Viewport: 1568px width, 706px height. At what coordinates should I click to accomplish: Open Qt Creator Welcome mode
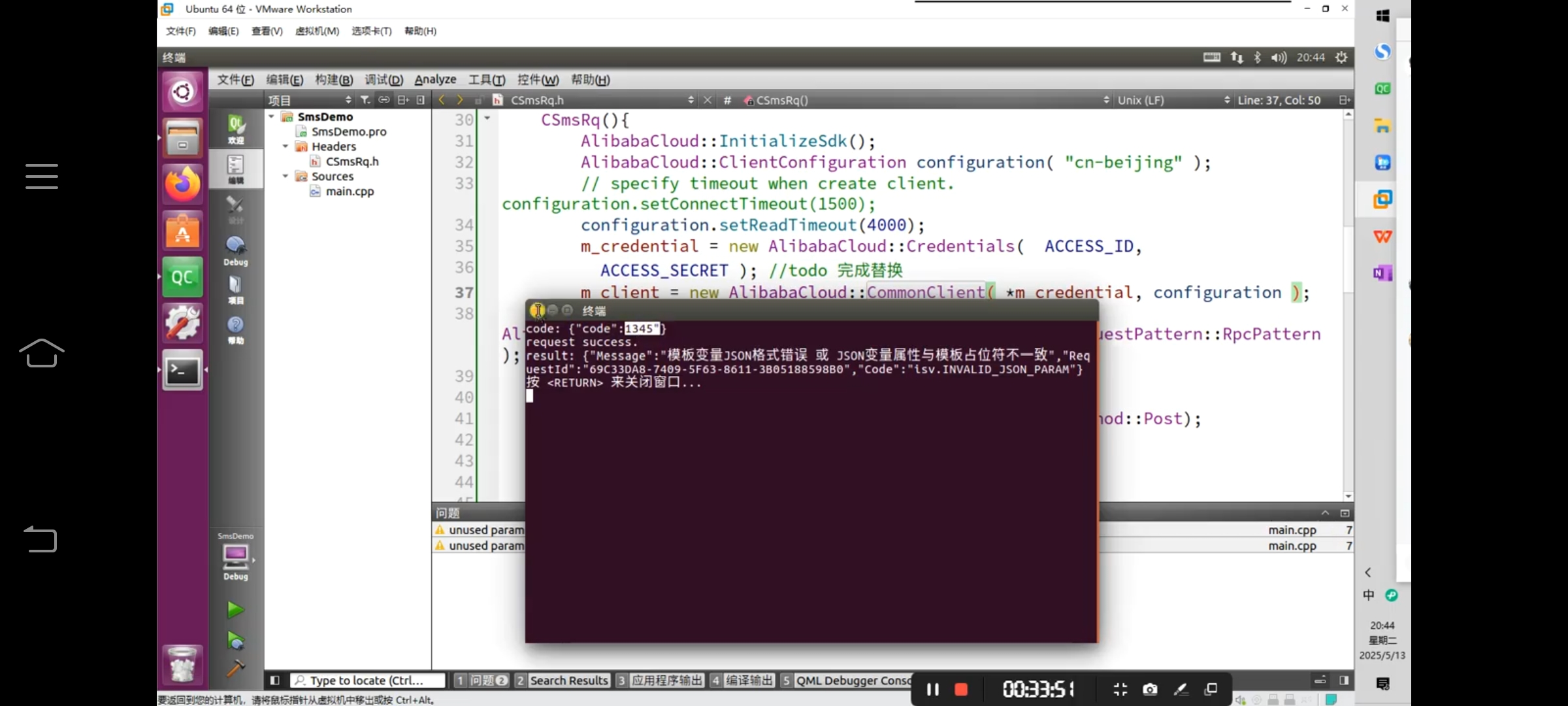pos(236,129)
